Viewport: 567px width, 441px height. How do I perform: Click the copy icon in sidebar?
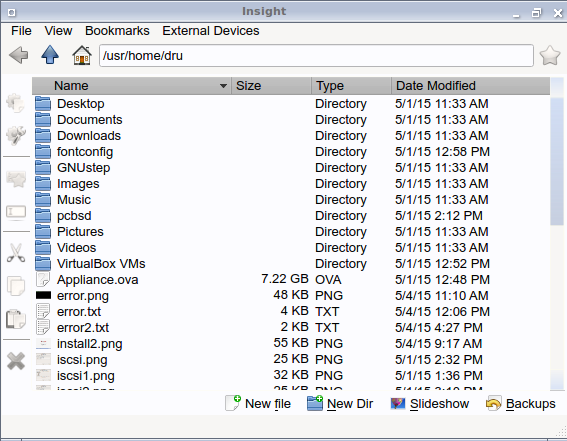point(16,286)
